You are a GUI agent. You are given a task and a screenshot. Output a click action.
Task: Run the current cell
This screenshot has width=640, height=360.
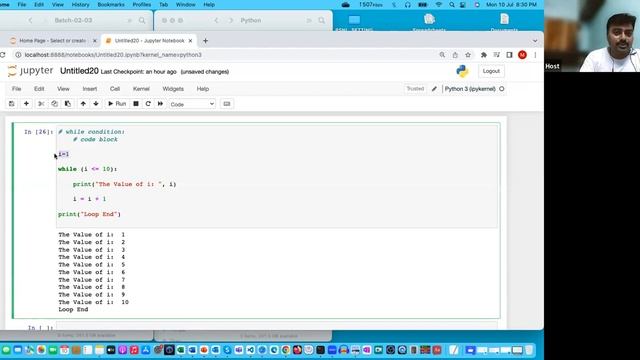pos(117,104)
